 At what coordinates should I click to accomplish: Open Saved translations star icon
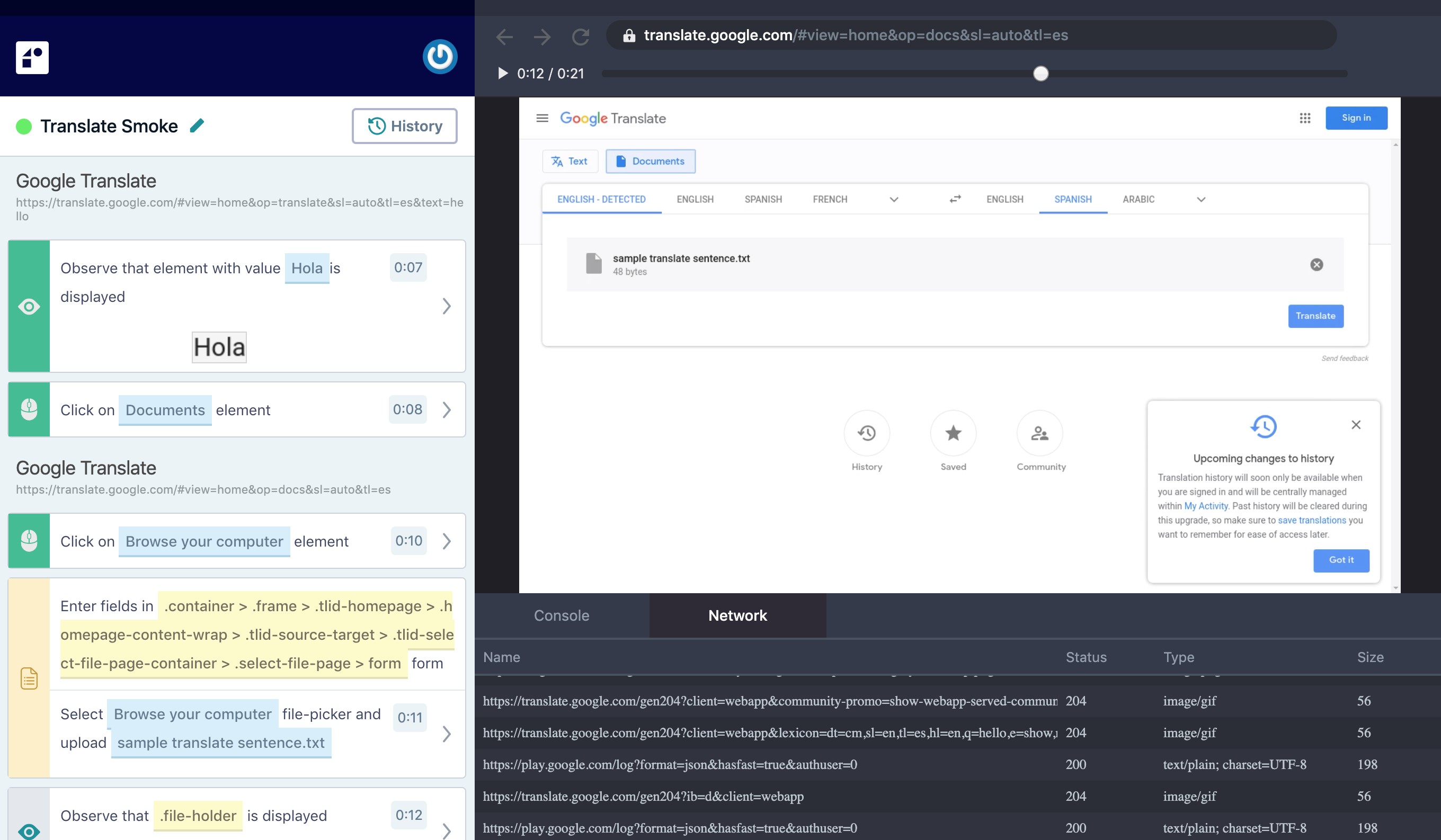[x=953, y=433]
